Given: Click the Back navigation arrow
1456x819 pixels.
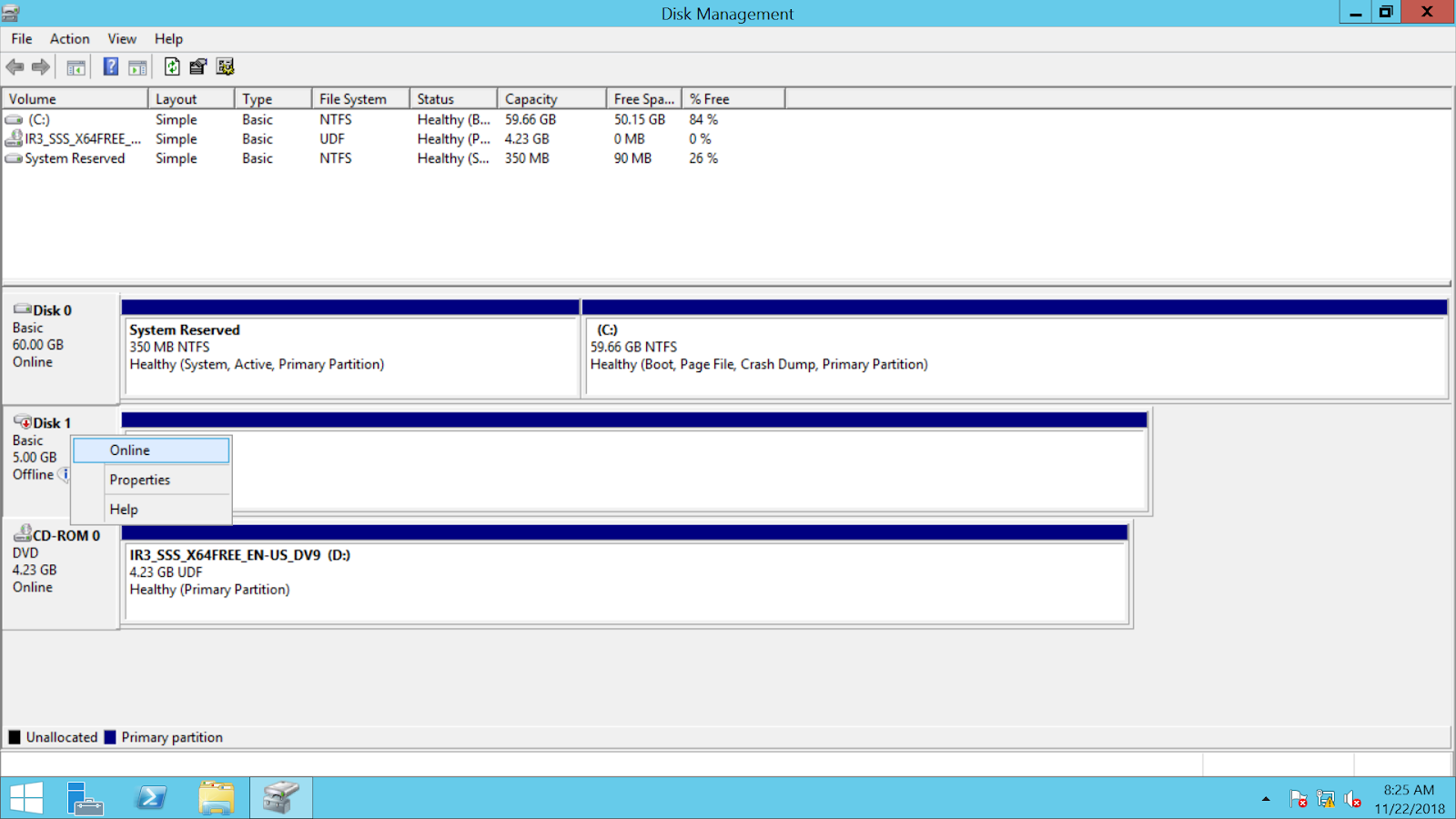Looking at the screenshot, I should [15, 66].
